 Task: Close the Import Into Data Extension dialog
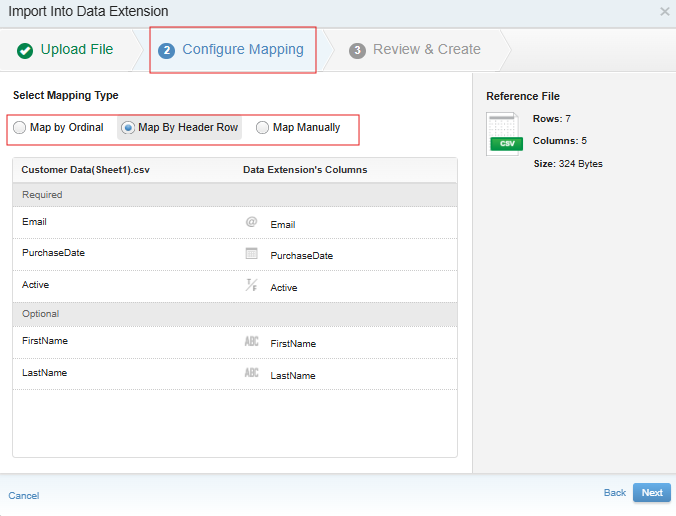665,12
